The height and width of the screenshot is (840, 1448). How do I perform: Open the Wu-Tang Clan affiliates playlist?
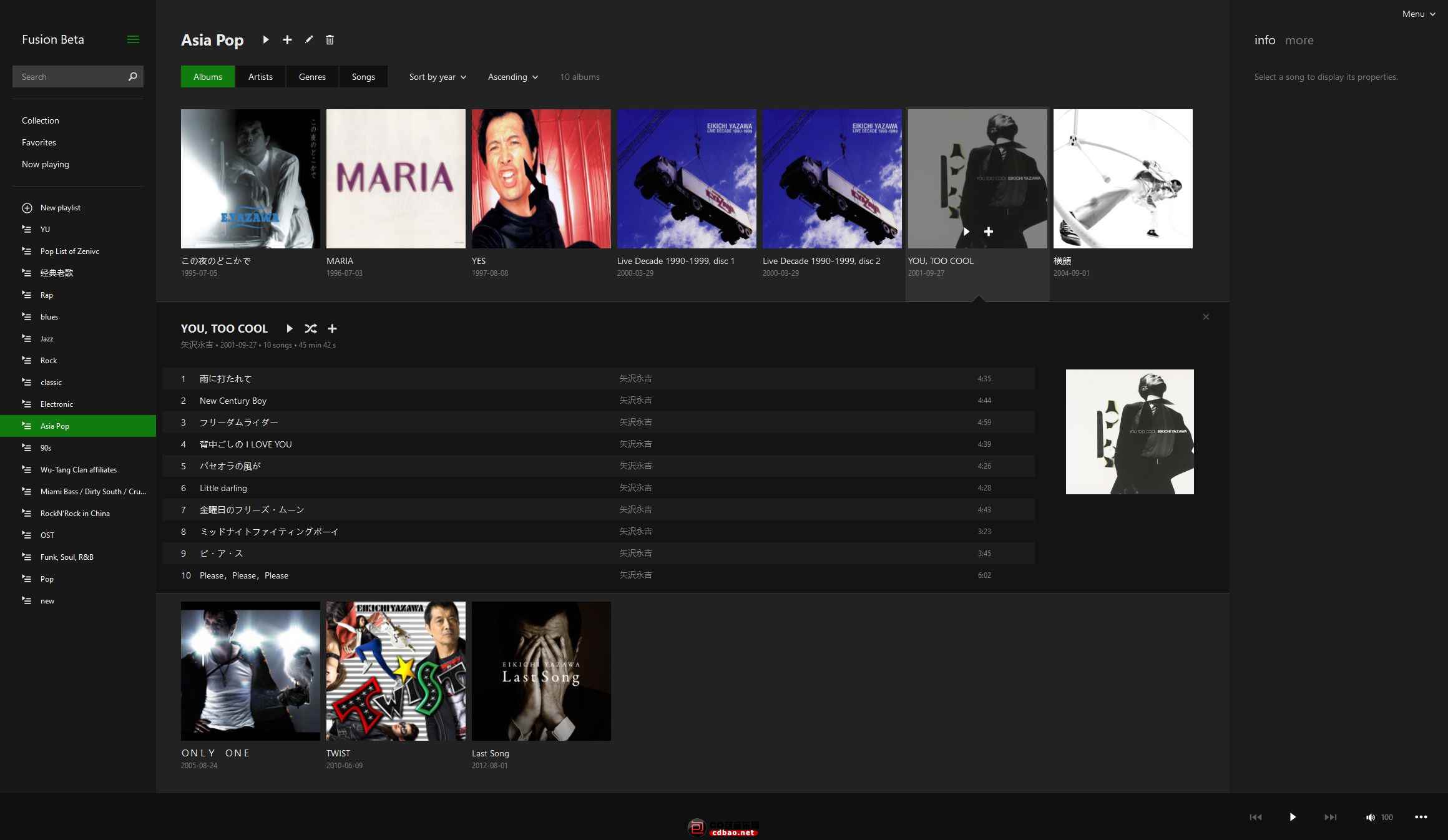pyautogui.click(x=78, y=470)
